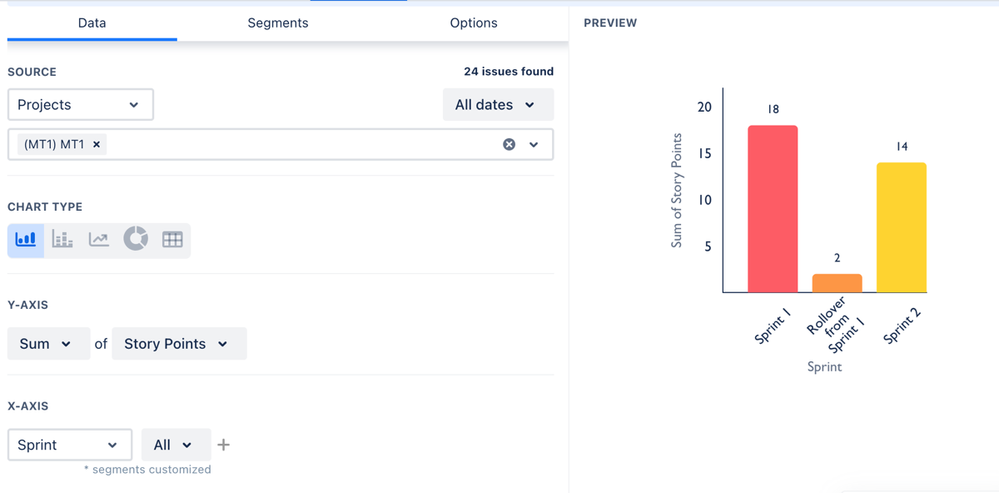
Task: Open the Story Points field dropdown
Action: tap(179, 344)
